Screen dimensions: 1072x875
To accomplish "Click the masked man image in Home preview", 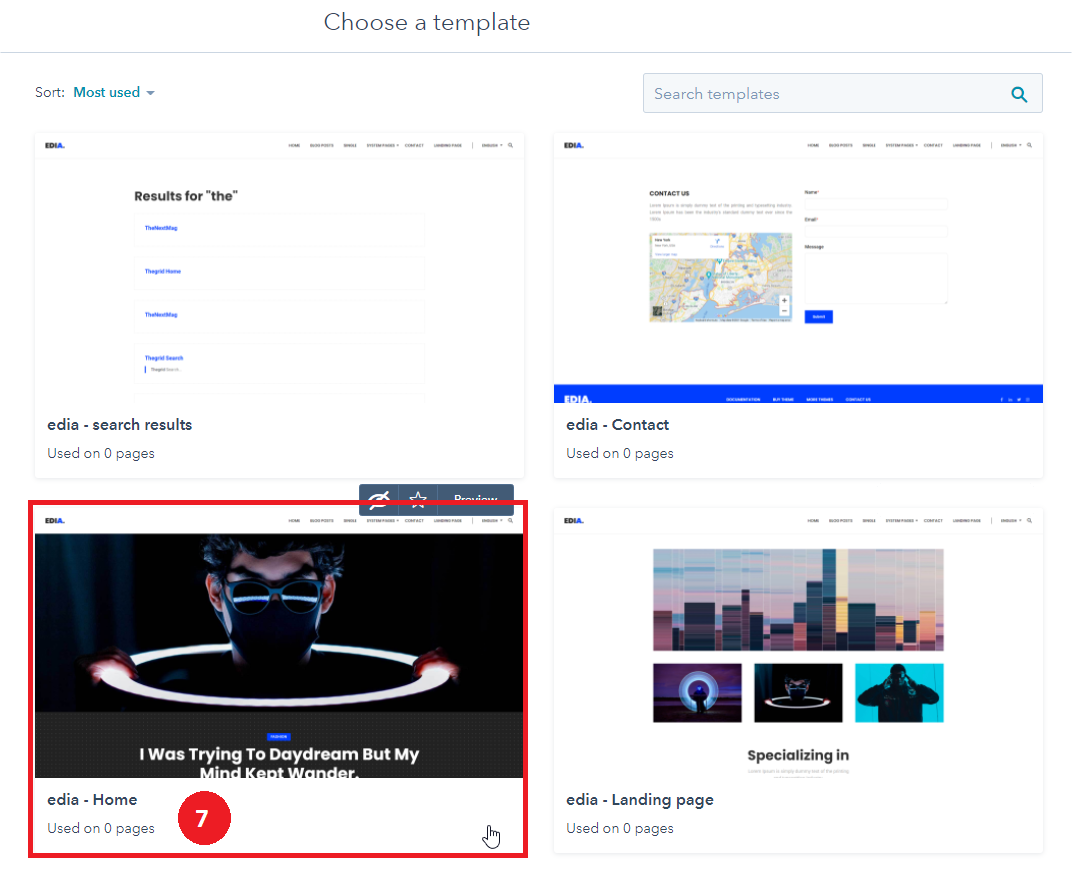I will [279, 620].
